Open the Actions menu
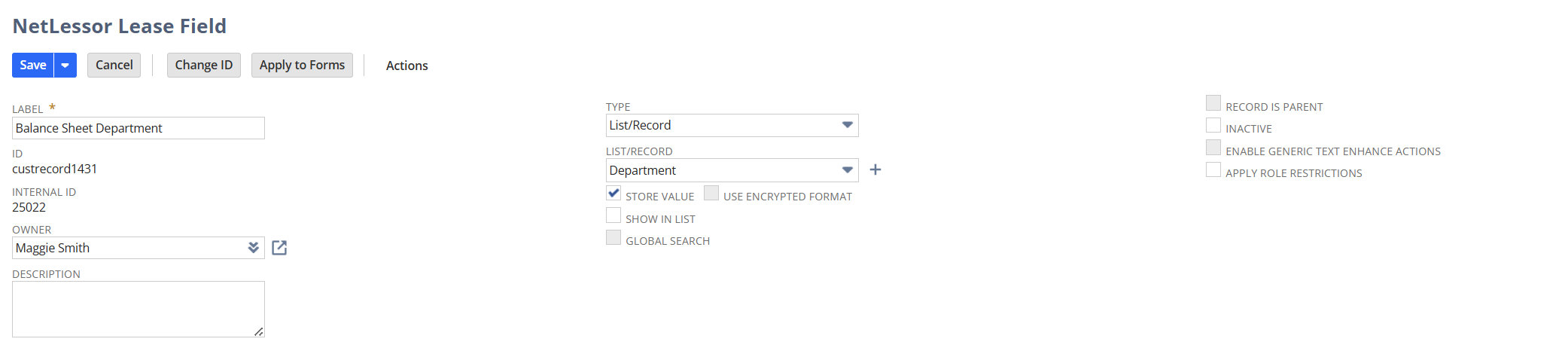Screen dimensions: 1568x351 pos(406,66)
